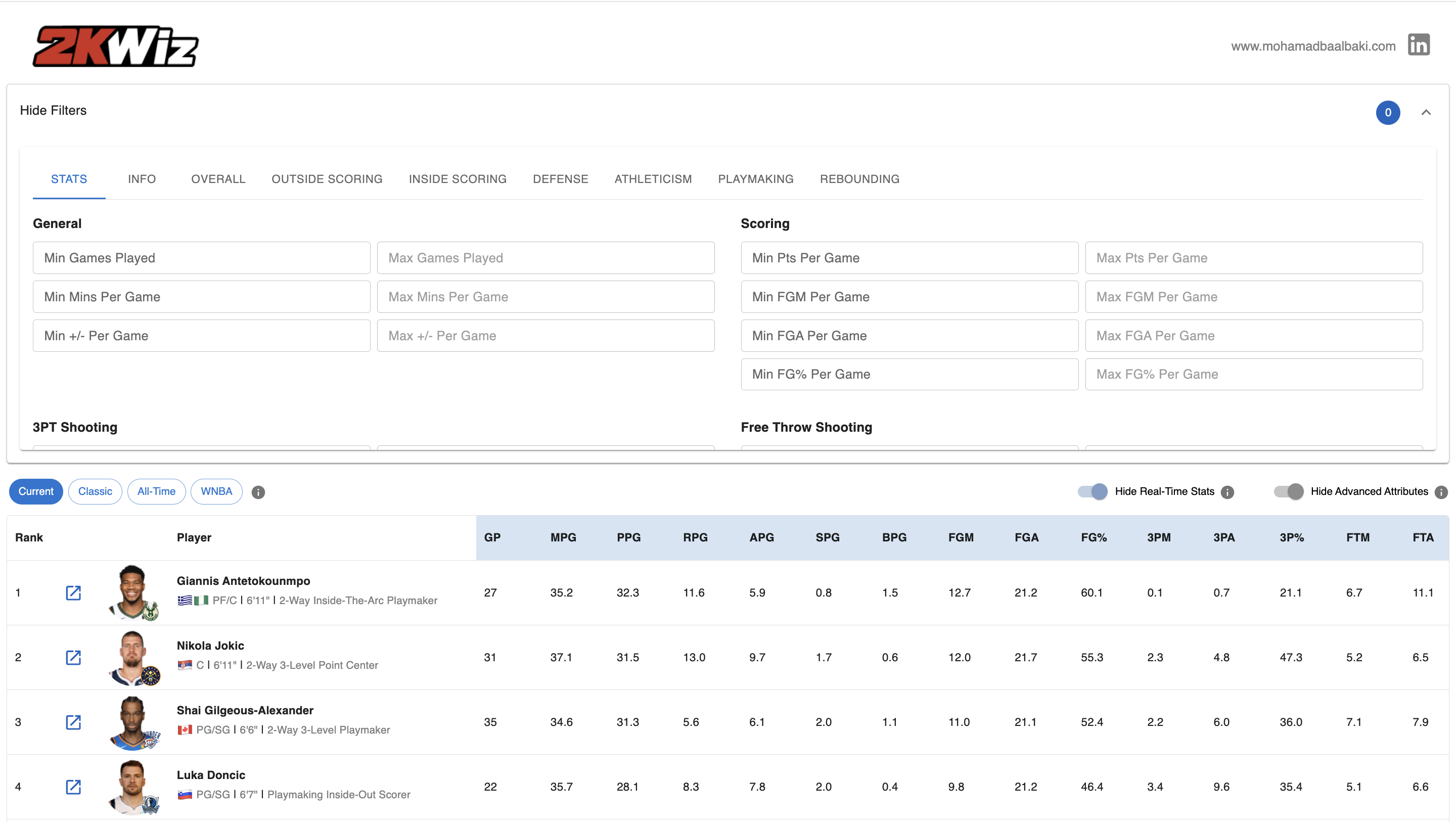Open Shai Gilgeous-Alexander's external link icon
The width and height of the screenshot is (1456, 823).
click(73, 722)
